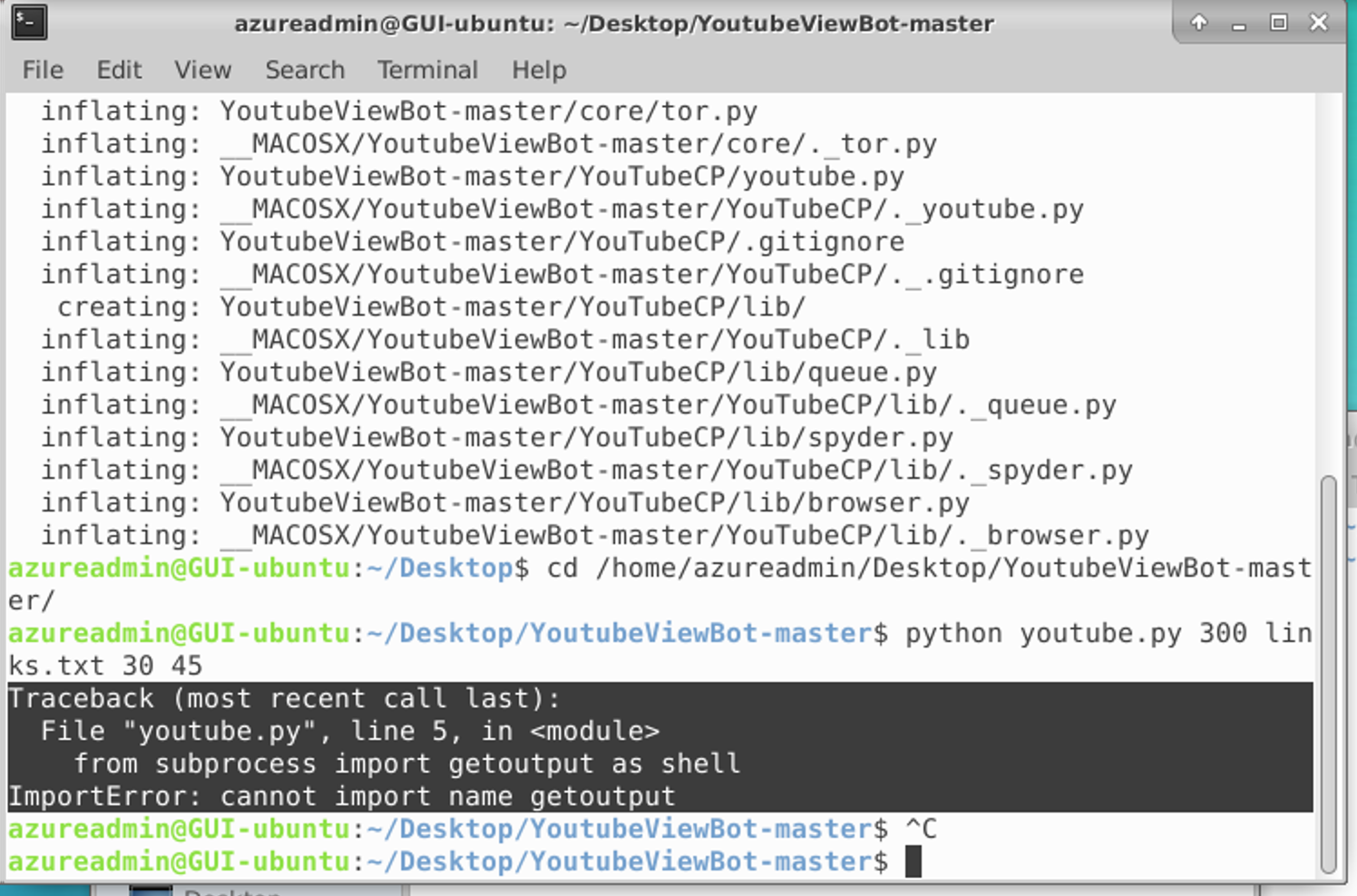Click the terminal cursor at last prompt
The image size is (1357, 896).
coord(913,862)
